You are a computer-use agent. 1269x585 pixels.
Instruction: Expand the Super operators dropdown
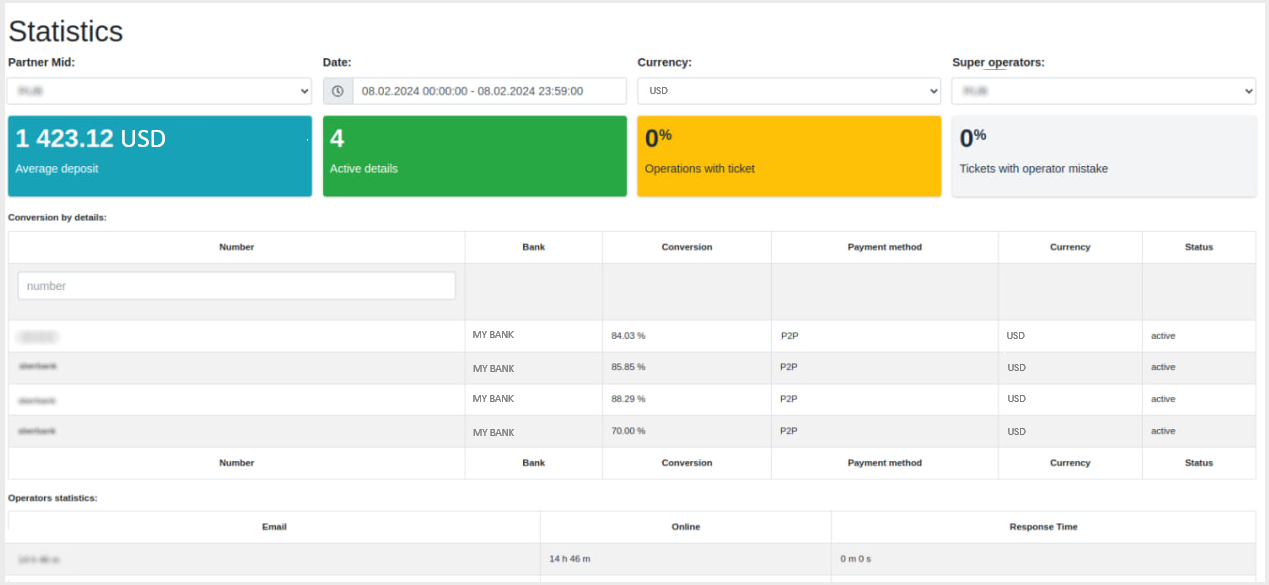(1104, 91)
